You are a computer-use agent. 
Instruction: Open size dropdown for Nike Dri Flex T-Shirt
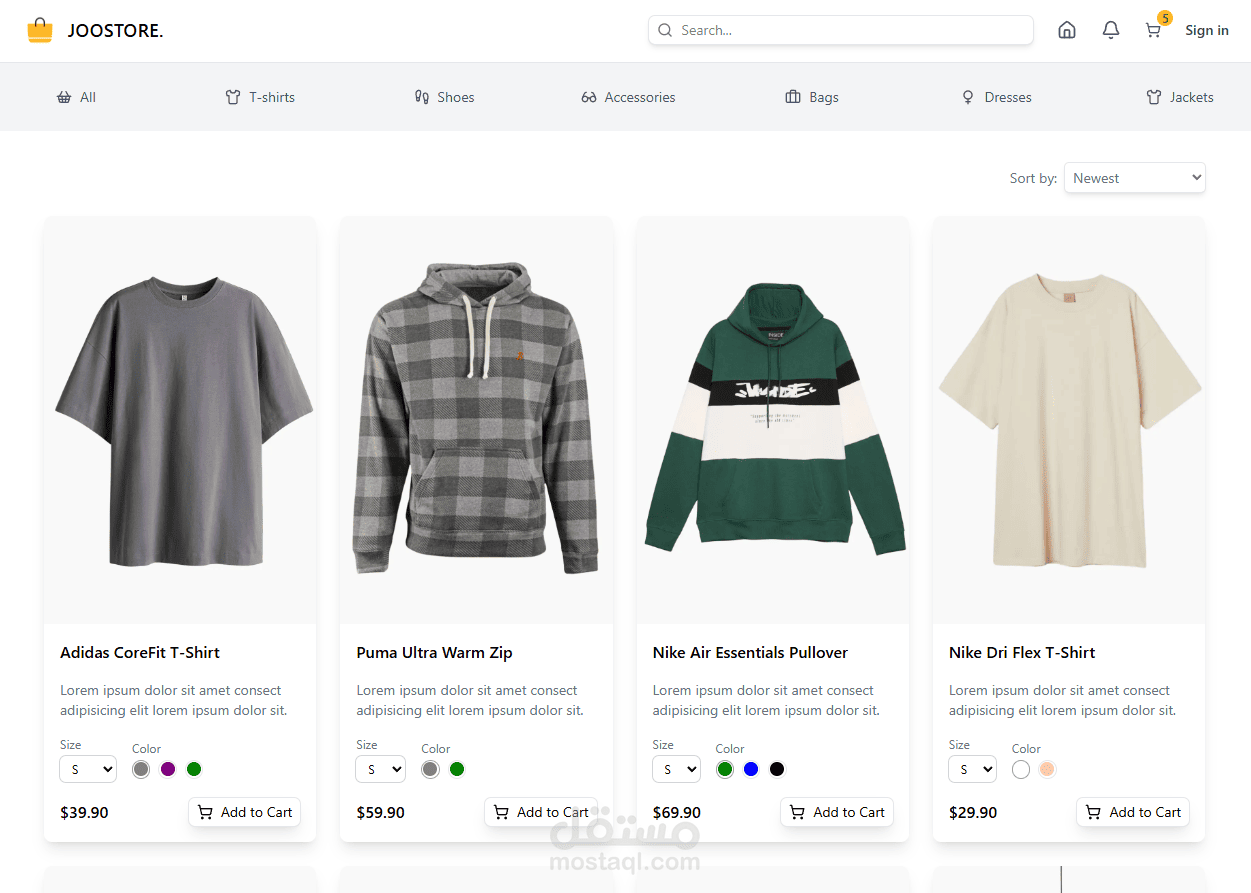click(x=973, y=769)
